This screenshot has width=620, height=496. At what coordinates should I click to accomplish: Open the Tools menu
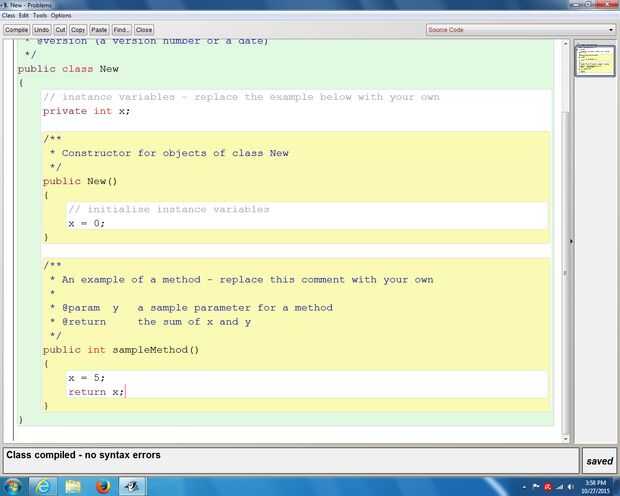[x=40, y=15]
